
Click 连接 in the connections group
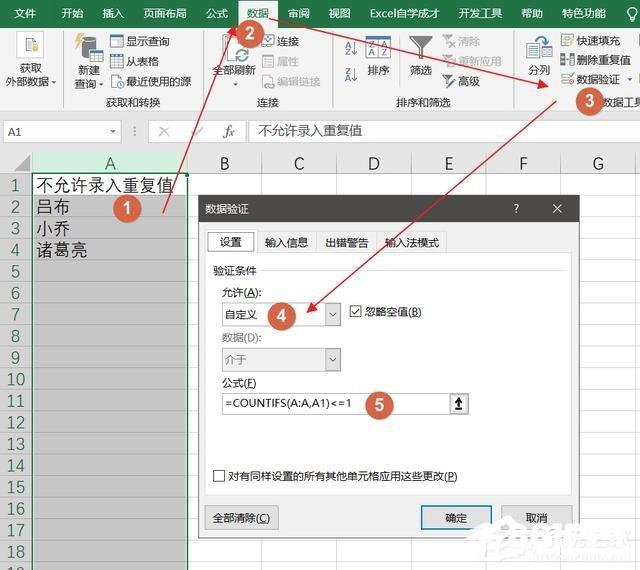(x=280, y=41)
